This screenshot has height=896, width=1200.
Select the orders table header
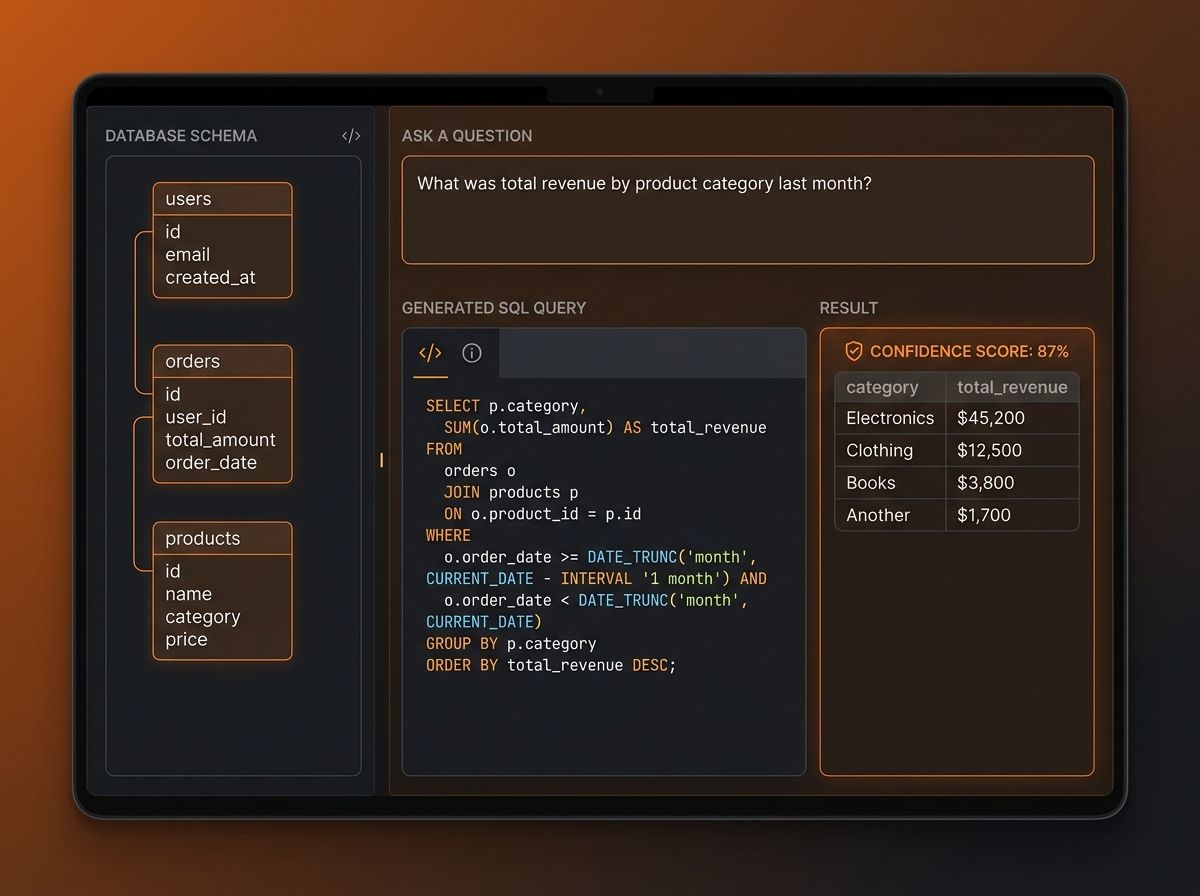point(223,361)
